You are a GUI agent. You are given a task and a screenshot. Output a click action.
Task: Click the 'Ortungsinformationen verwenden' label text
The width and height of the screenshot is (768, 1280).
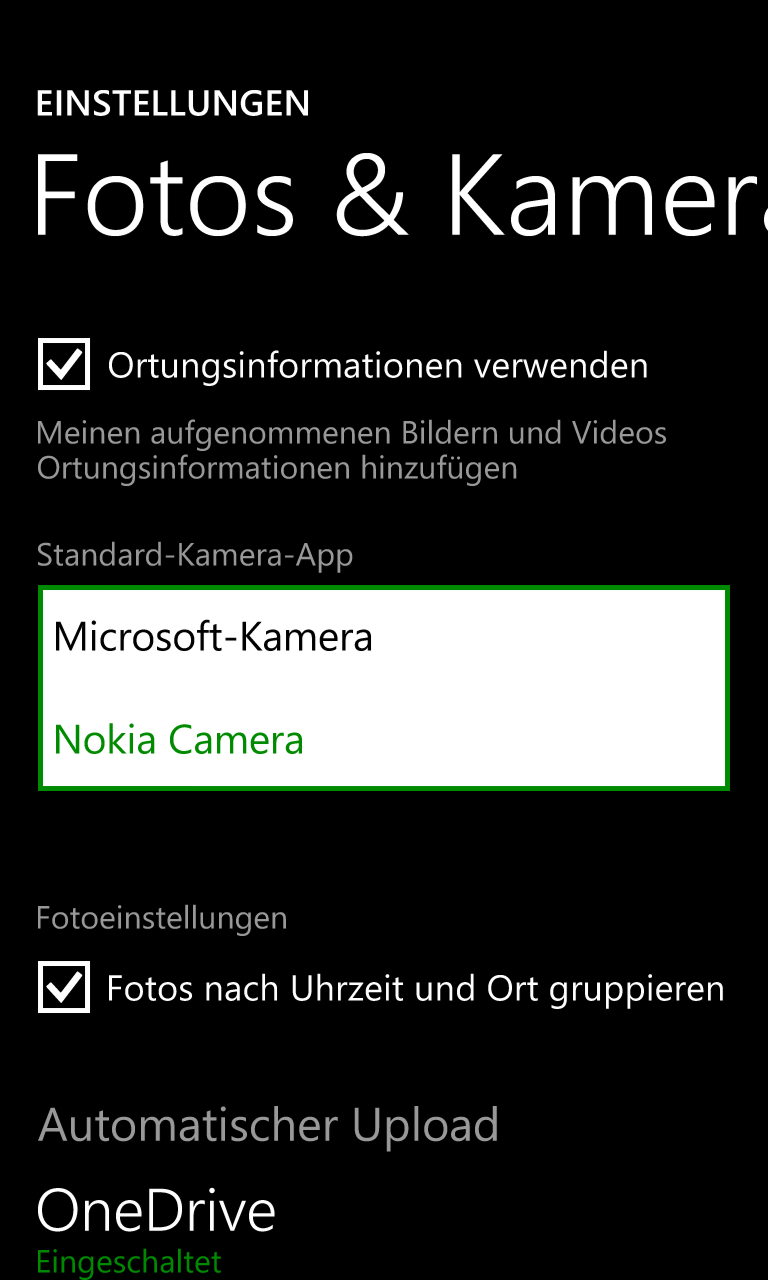(378, 366)
